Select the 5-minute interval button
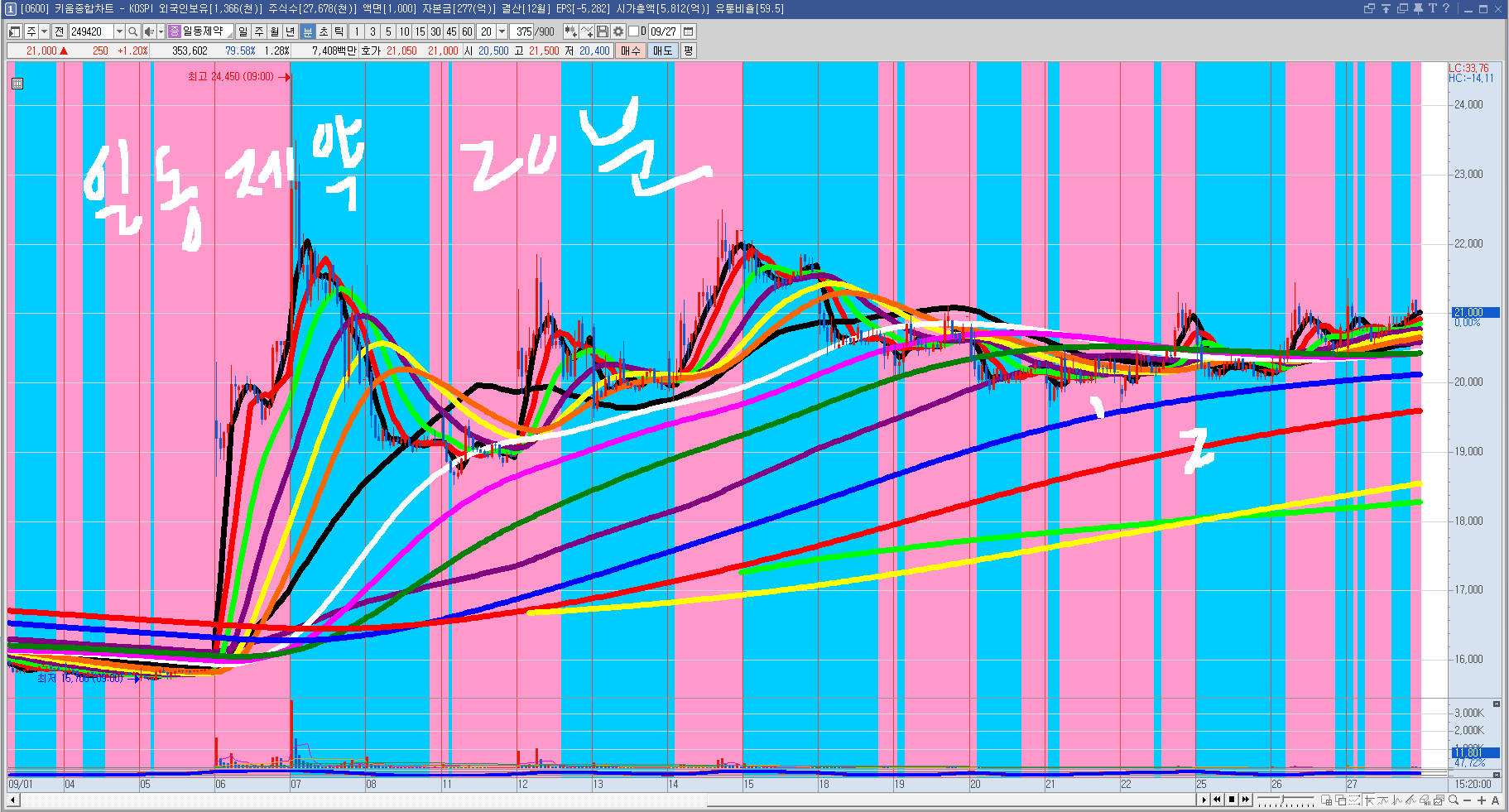The width and height of the screenshot is (1509, 812). [388, 31]
